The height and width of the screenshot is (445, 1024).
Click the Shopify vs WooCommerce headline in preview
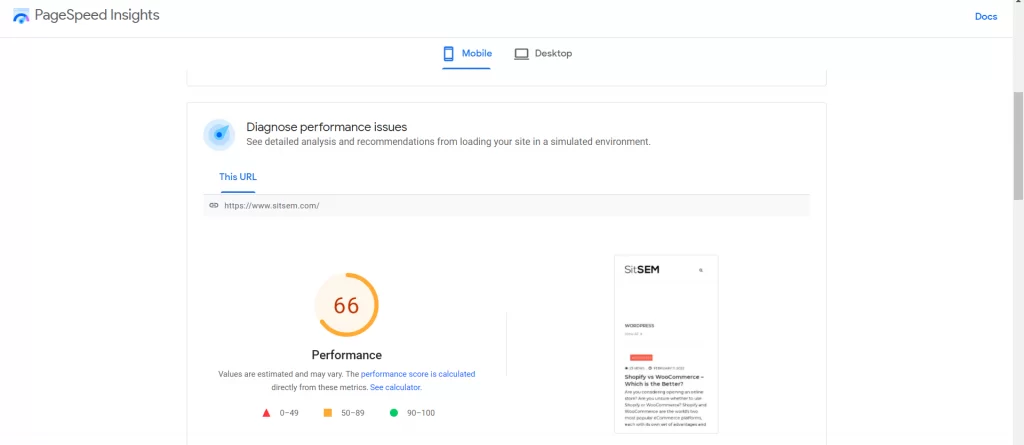coord(665,380)
